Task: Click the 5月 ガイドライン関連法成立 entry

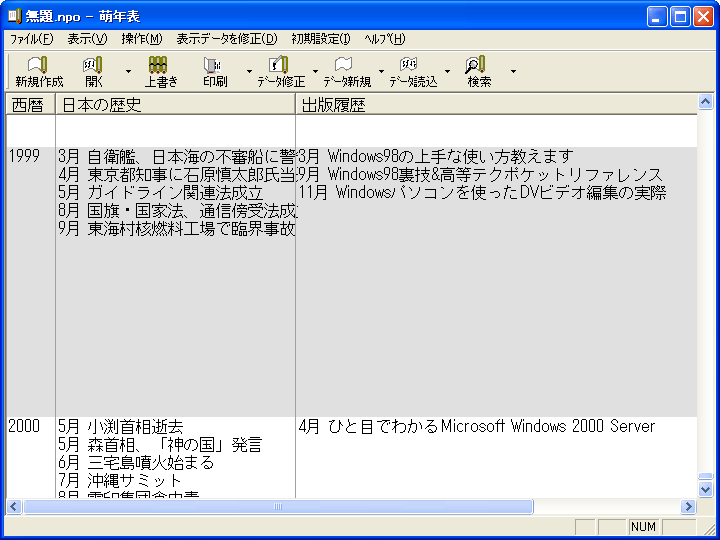Action: pos(161,193)
